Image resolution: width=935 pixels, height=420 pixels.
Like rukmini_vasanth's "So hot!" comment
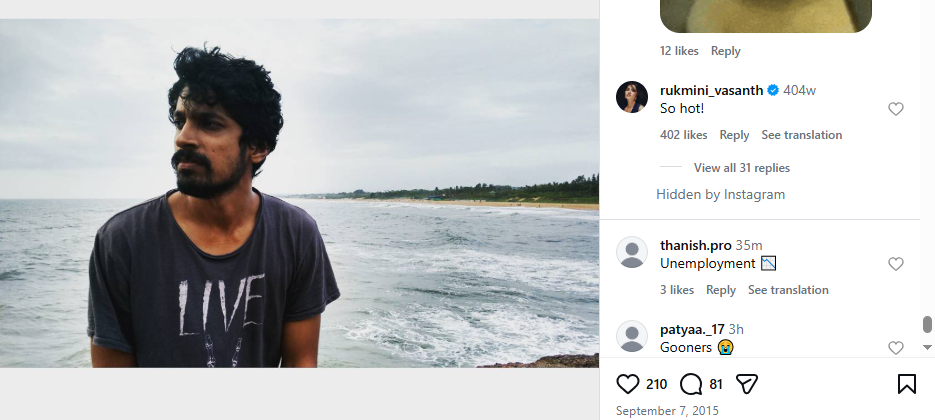coord(896,109)
